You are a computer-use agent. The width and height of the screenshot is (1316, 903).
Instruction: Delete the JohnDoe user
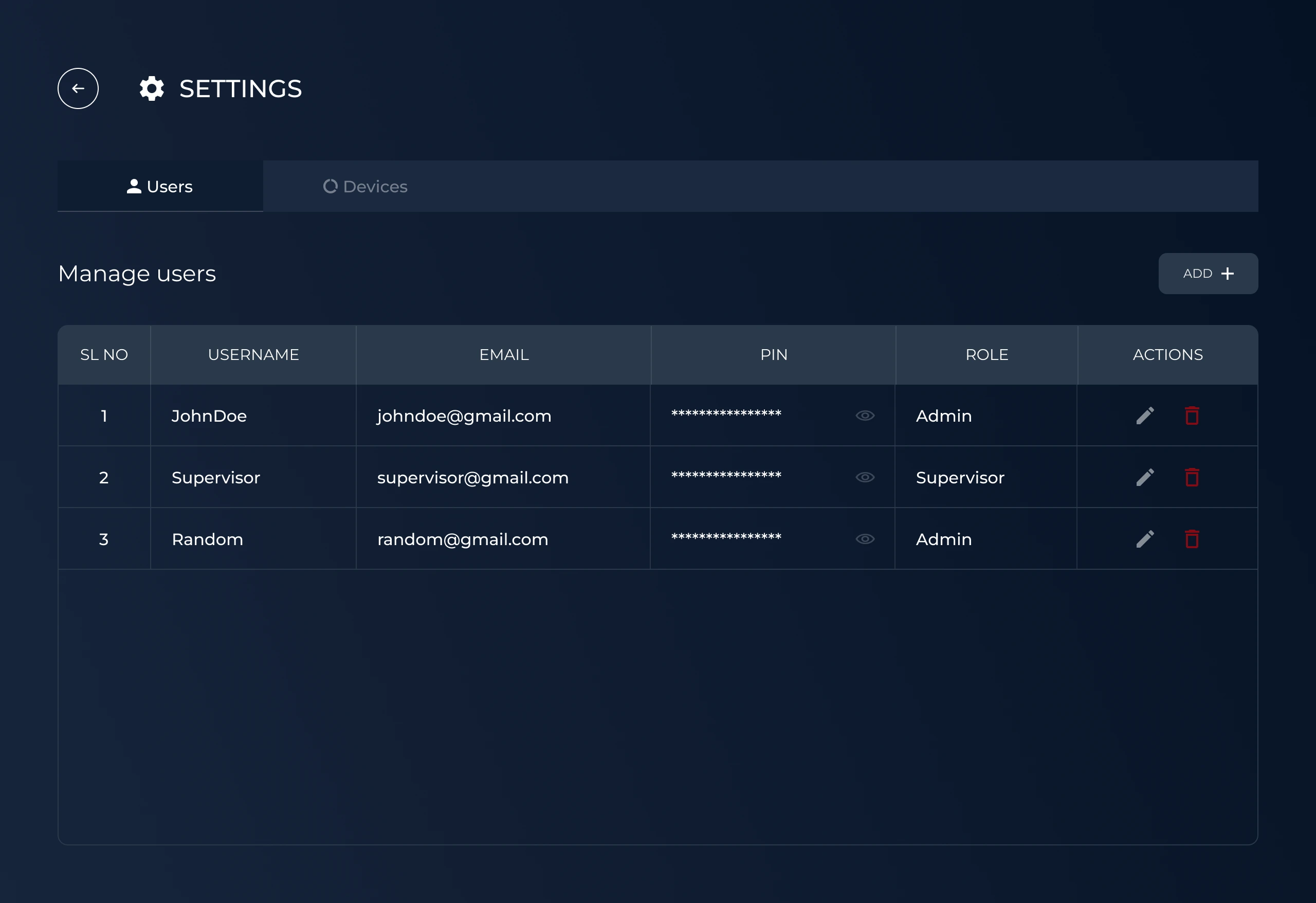pyautogui.click(x=1192, y=415)
